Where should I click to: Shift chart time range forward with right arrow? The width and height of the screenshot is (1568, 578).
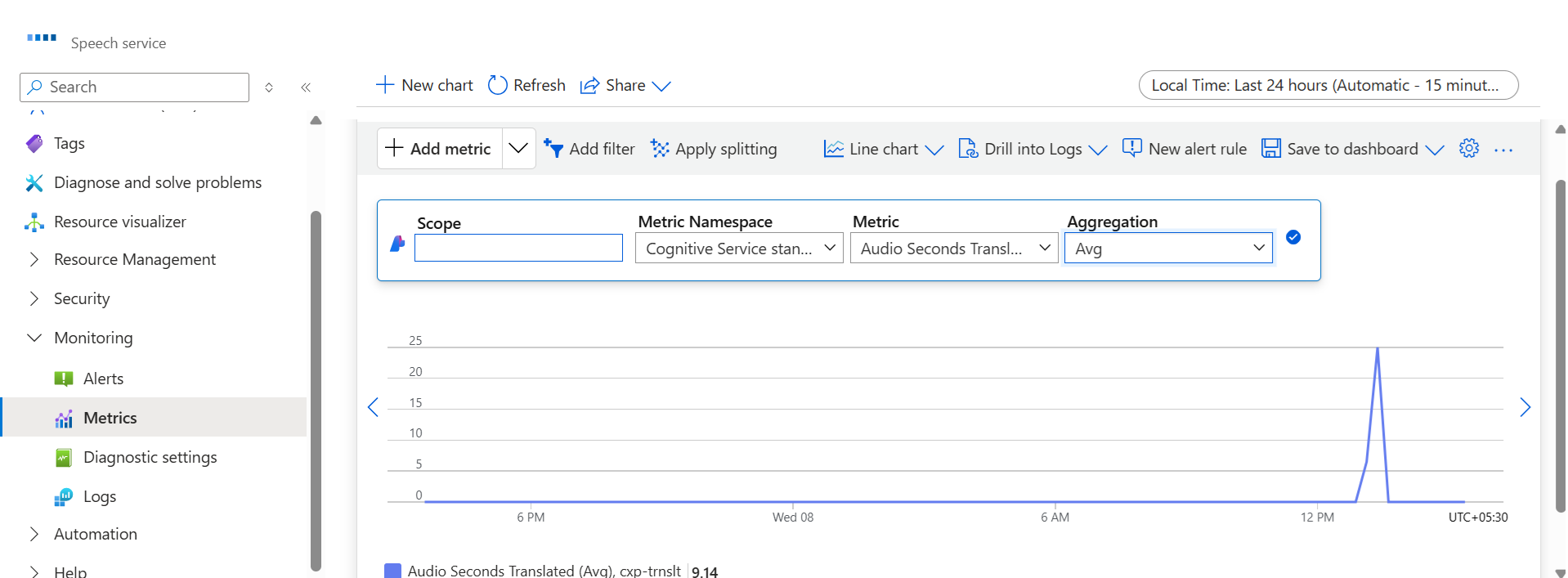[x=1525, y=407]
